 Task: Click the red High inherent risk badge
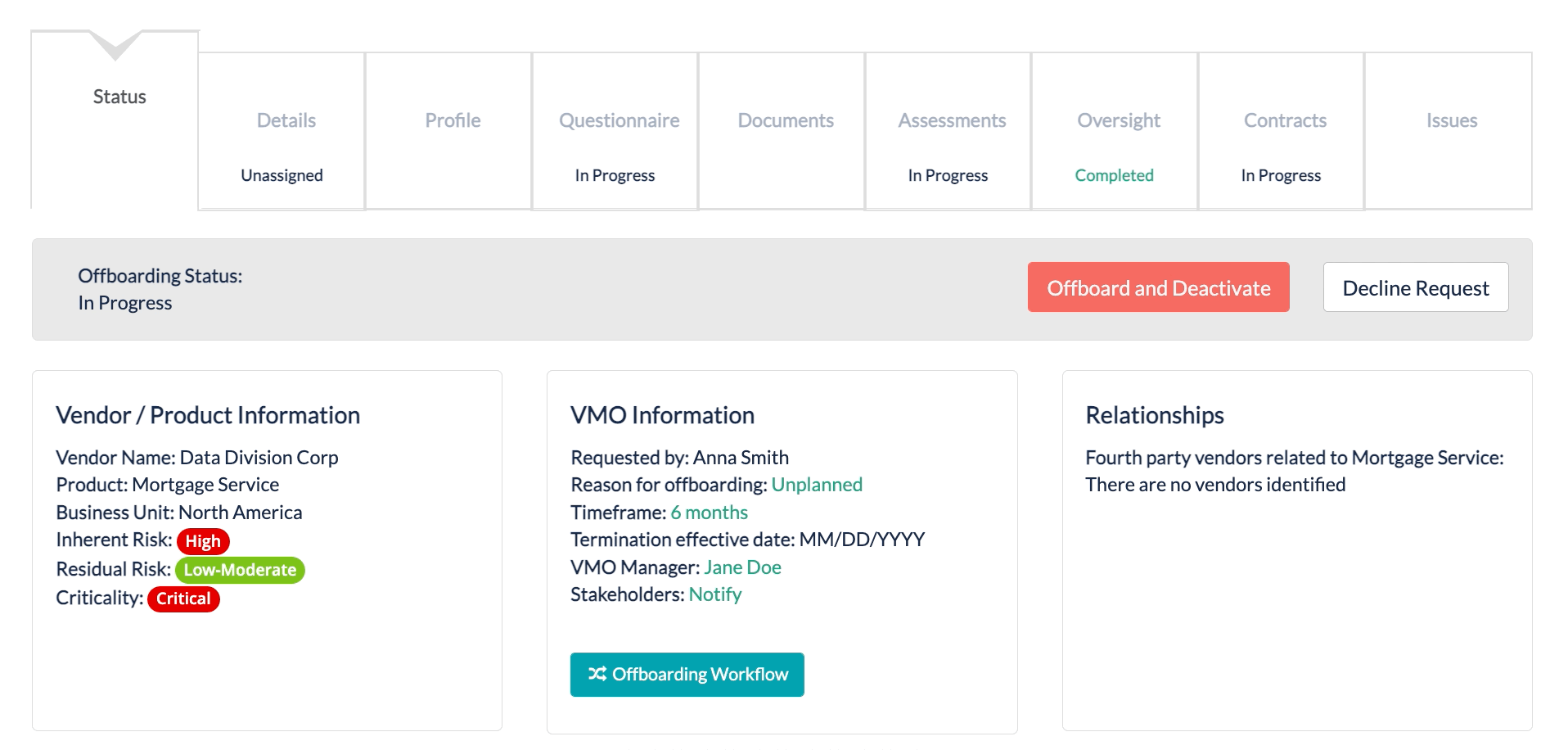tap(203, 541)
